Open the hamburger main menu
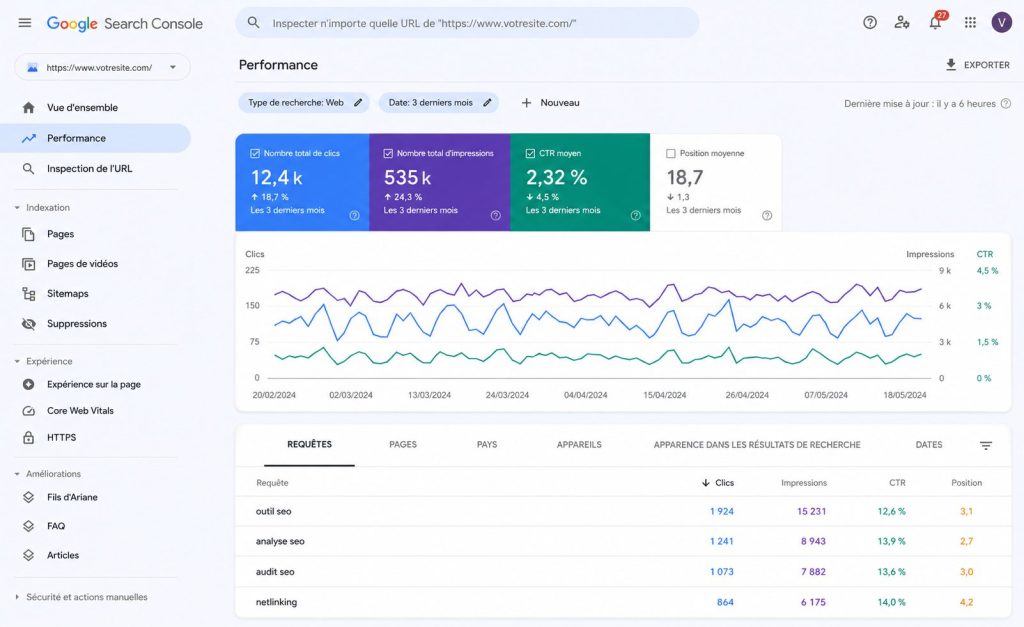1024x627 pixels. [x=25, y=23]
